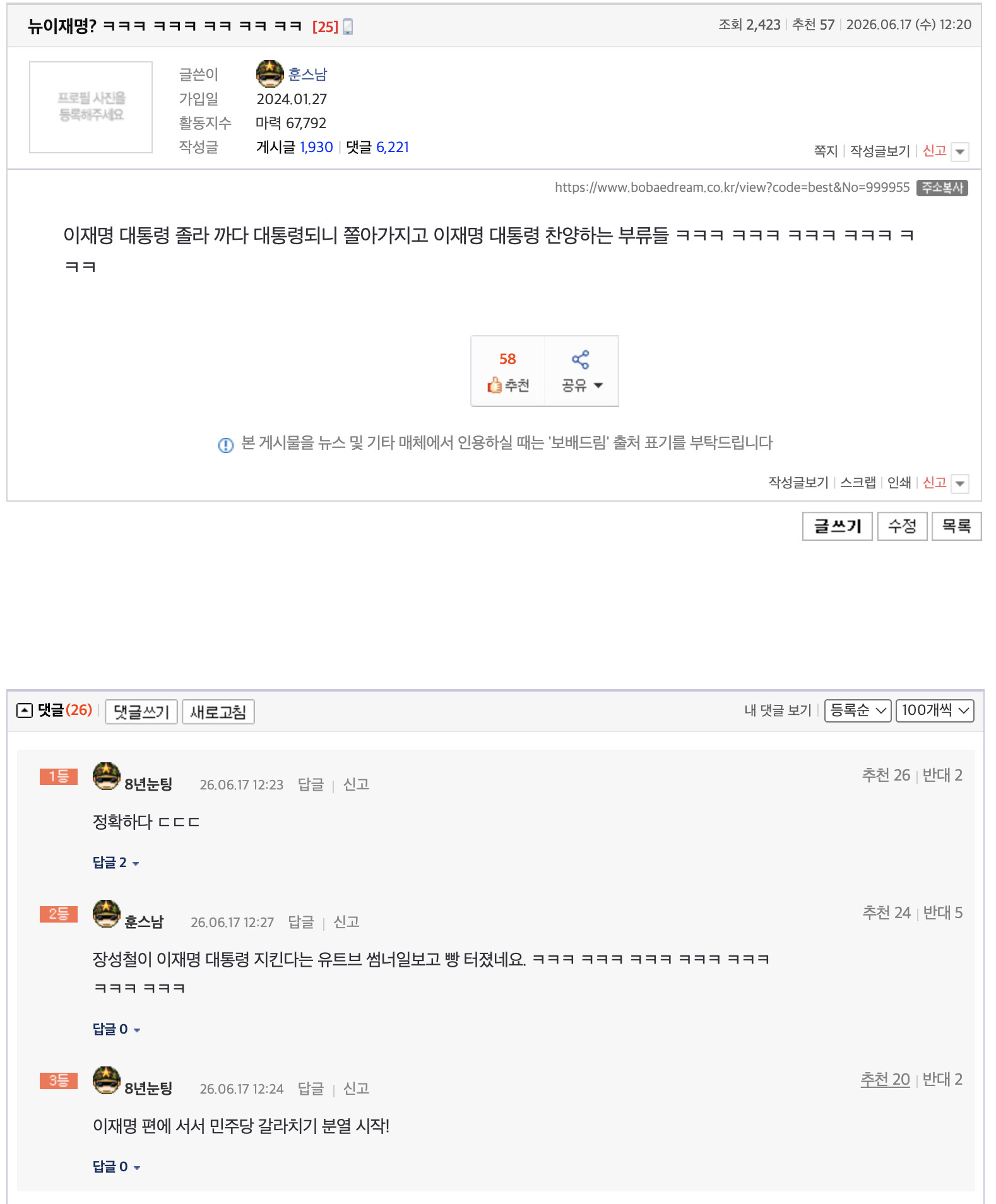Open the 공유 share icon
The image size is (996, 1204).
pos(580,360)
